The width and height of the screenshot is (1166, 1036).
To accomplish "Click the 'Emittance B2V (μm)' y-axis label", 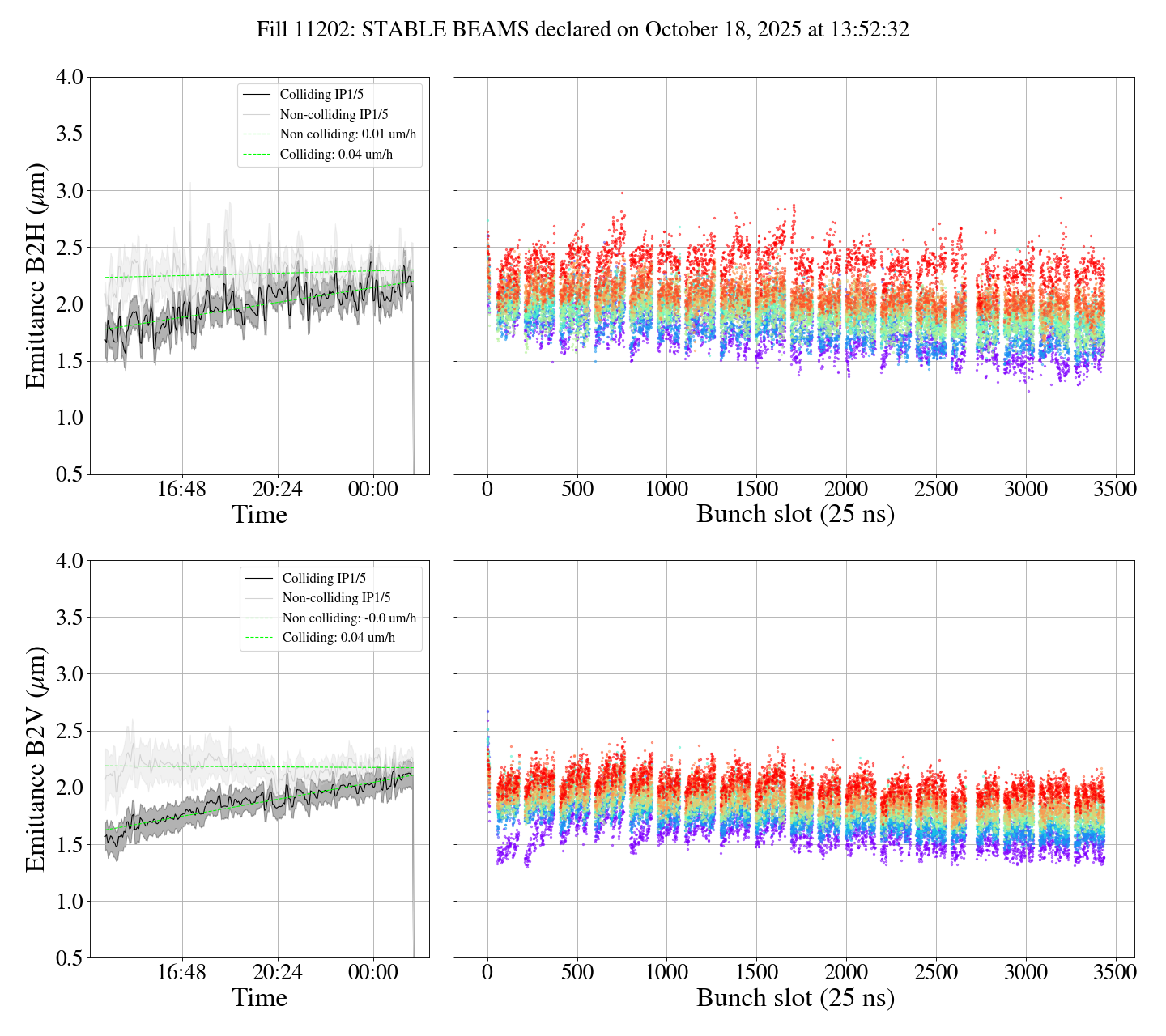I will (36, 759).
